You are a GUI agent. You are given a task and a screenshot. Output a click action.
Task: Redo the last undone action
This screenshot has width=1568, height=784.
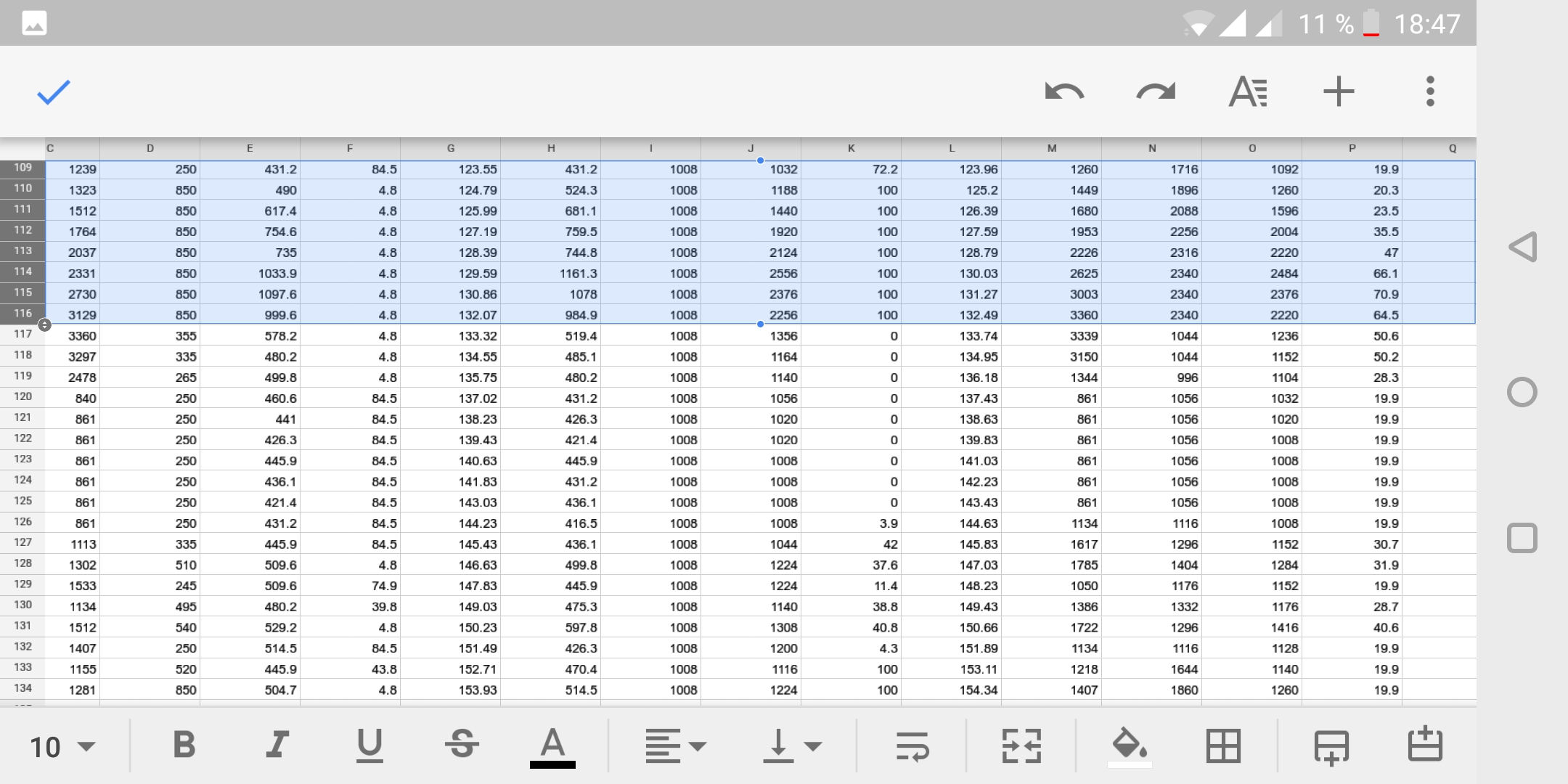(1156, 92)
